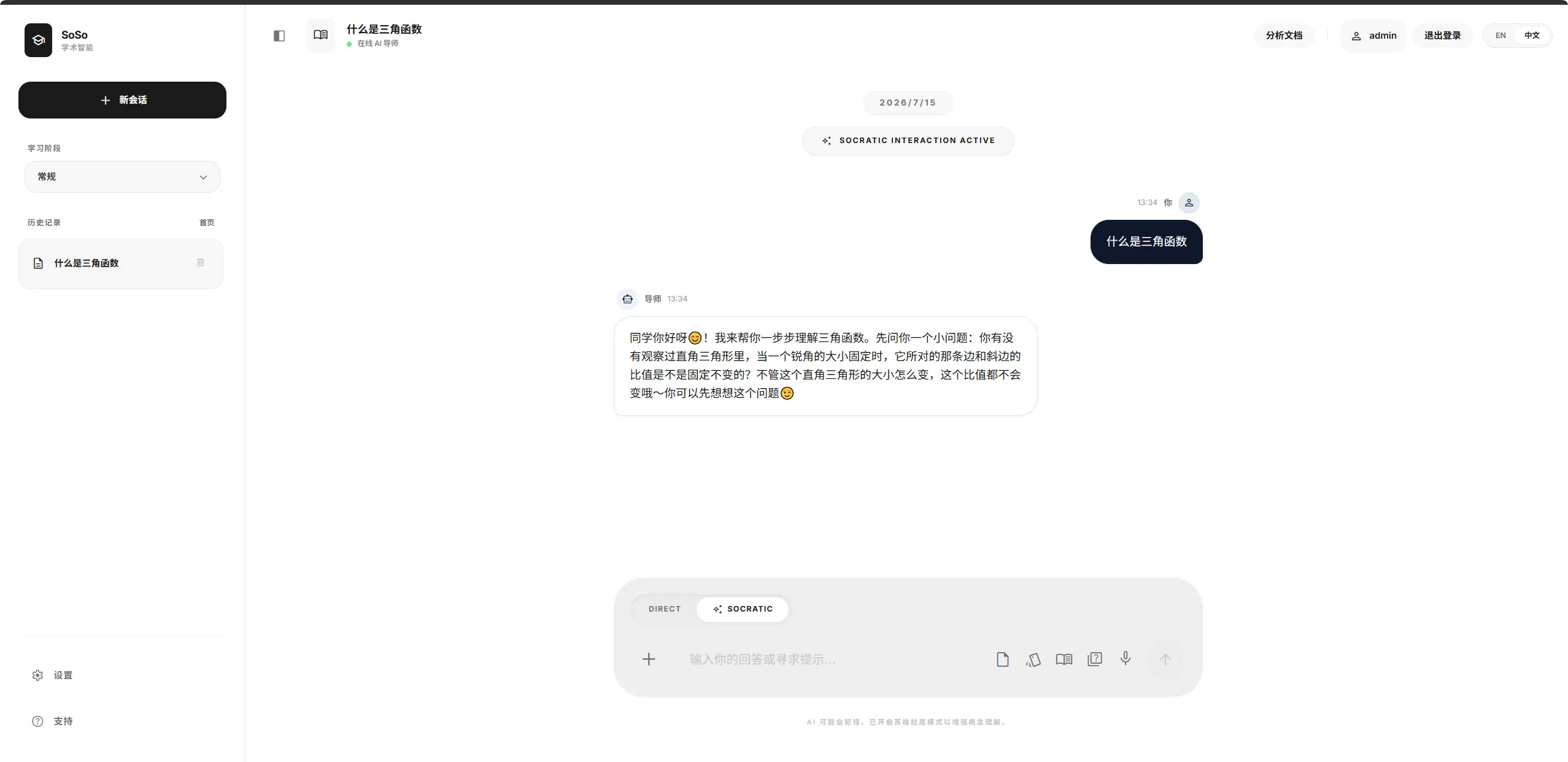The height and width of the screenshot is (762, 1568).
Task: Open the 什么是三角函数 history conversation
Action: pyautogui.click(x=121, y=263)
